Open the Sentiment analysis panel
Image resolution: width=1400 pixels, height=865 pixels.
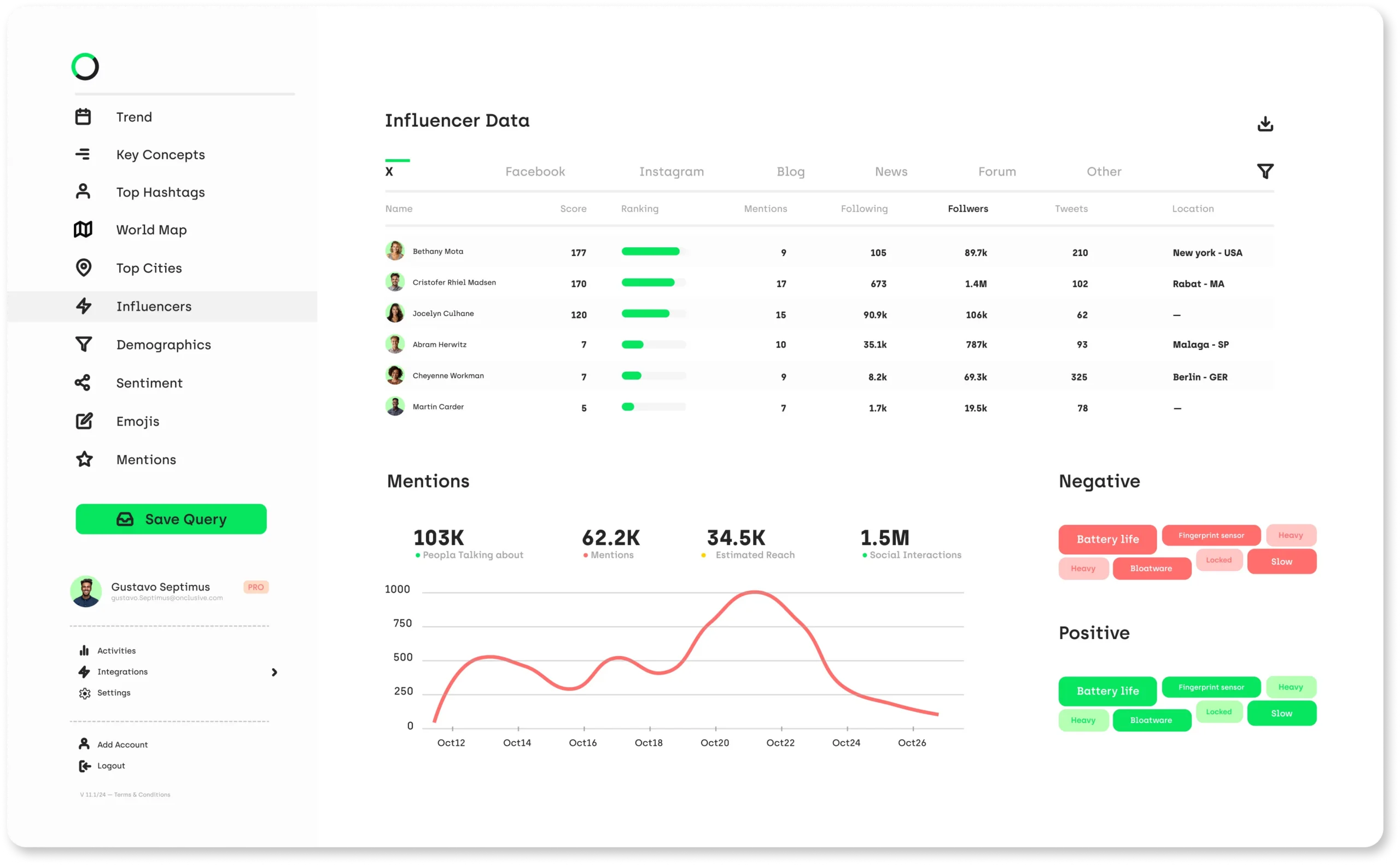[x=149, y=383]
